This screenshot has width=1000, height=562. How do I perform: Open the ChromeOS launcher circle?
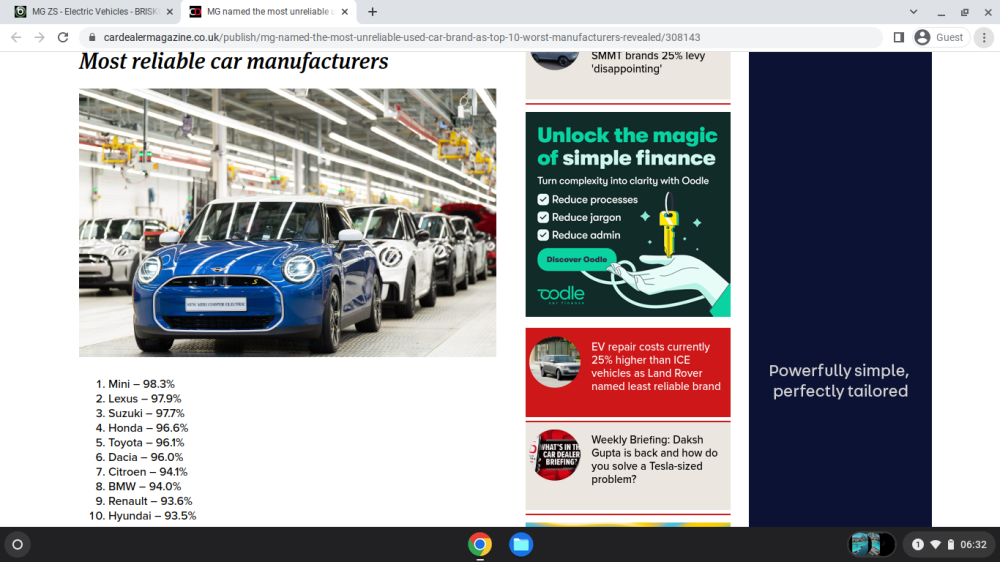pos(17,545)
